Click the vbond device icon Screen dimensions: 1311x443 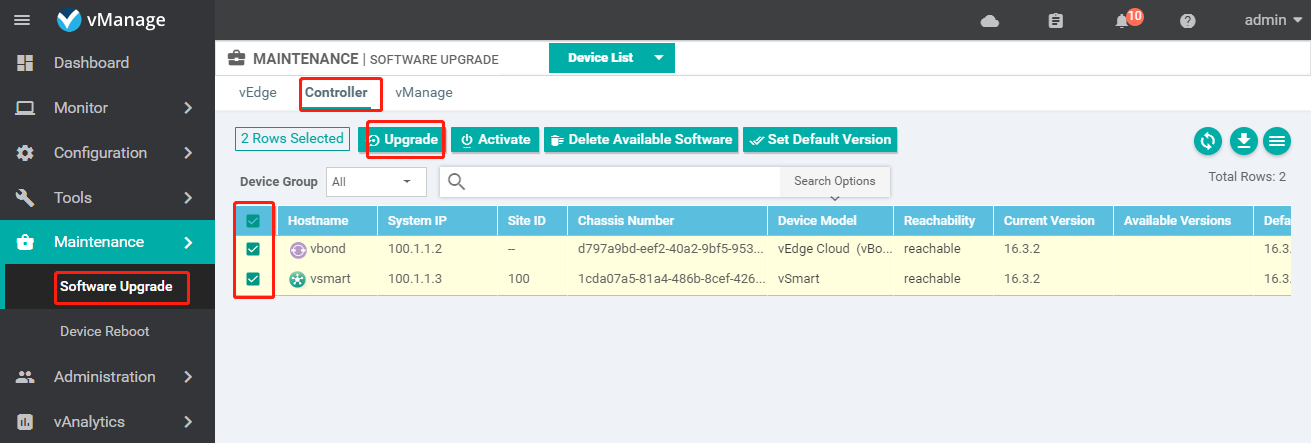click(x=298, y=250)
